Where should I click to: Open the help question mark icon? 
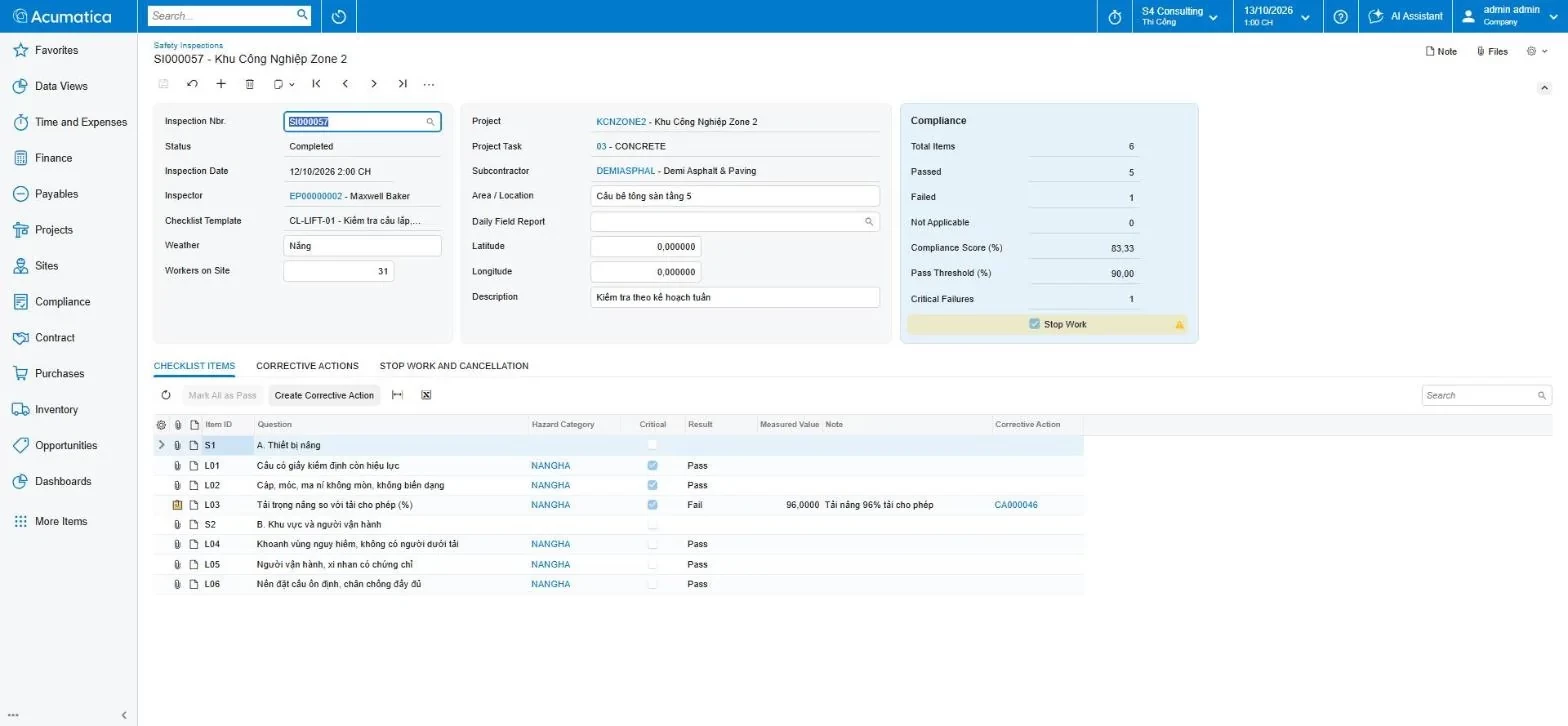click(1341, 16)
